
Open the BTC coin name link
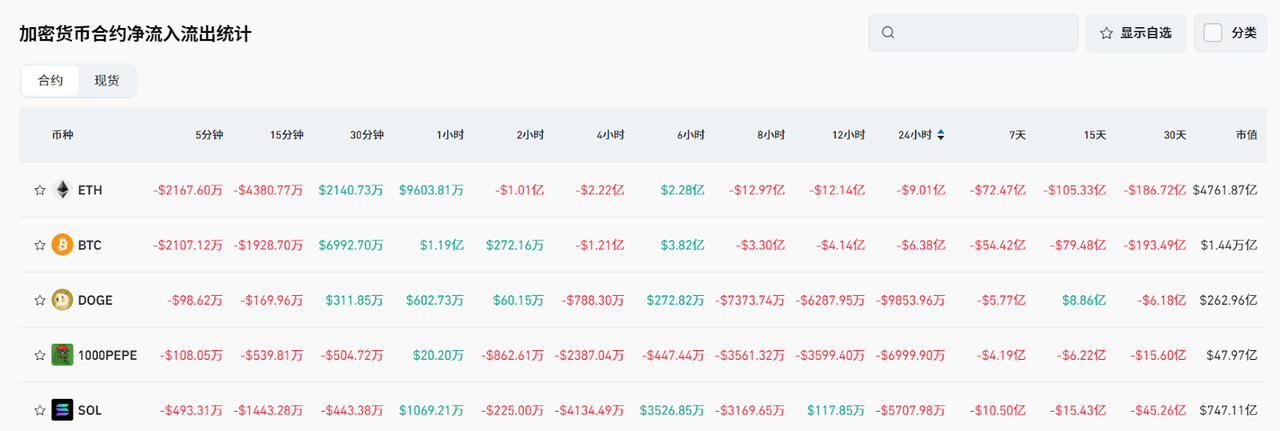point(90,245)
